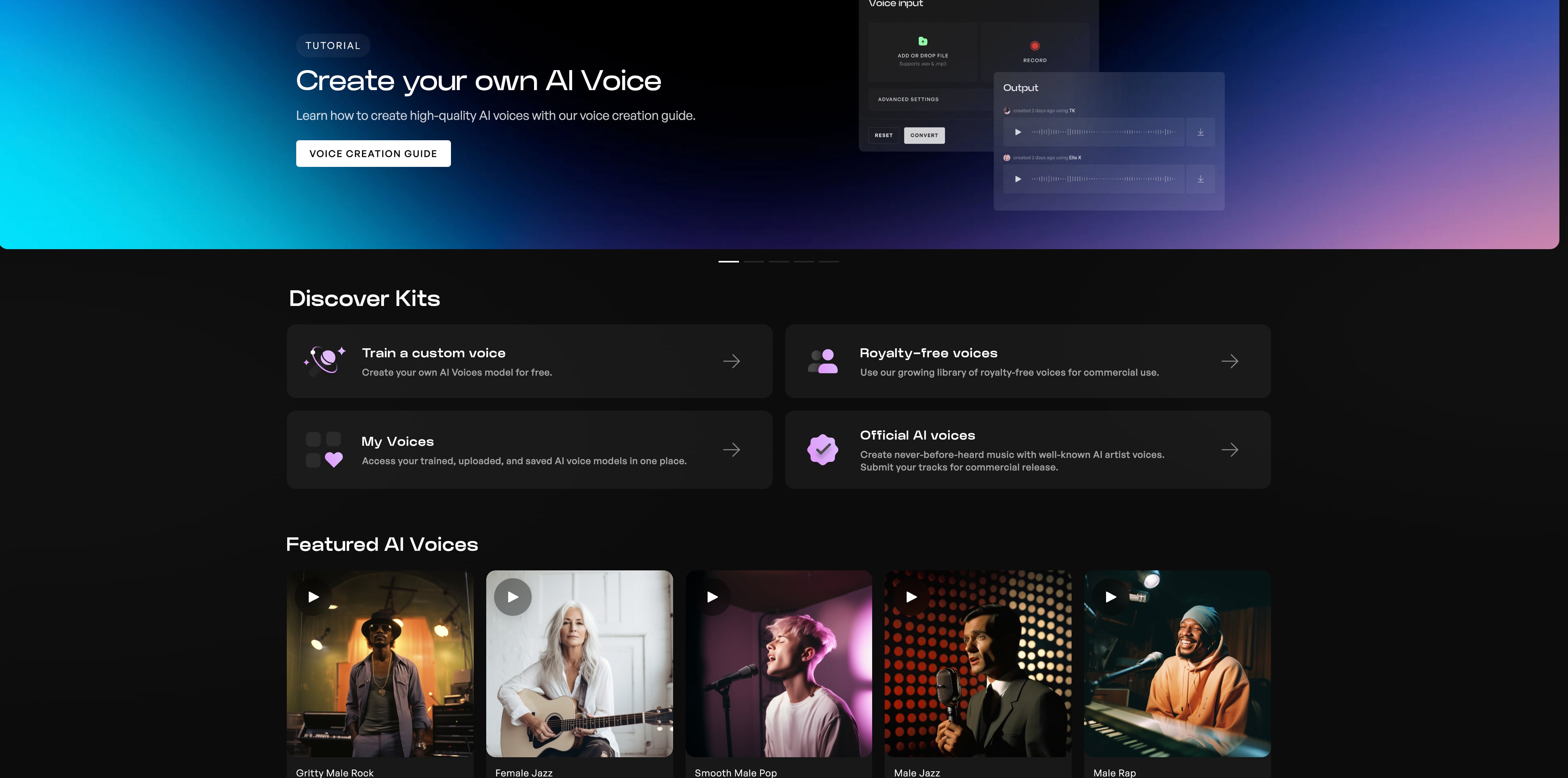This screenshot has height=778, width=1568.
Task: Click the arrow on Royalty-free voices card
Action: [x=1229, y=361]
